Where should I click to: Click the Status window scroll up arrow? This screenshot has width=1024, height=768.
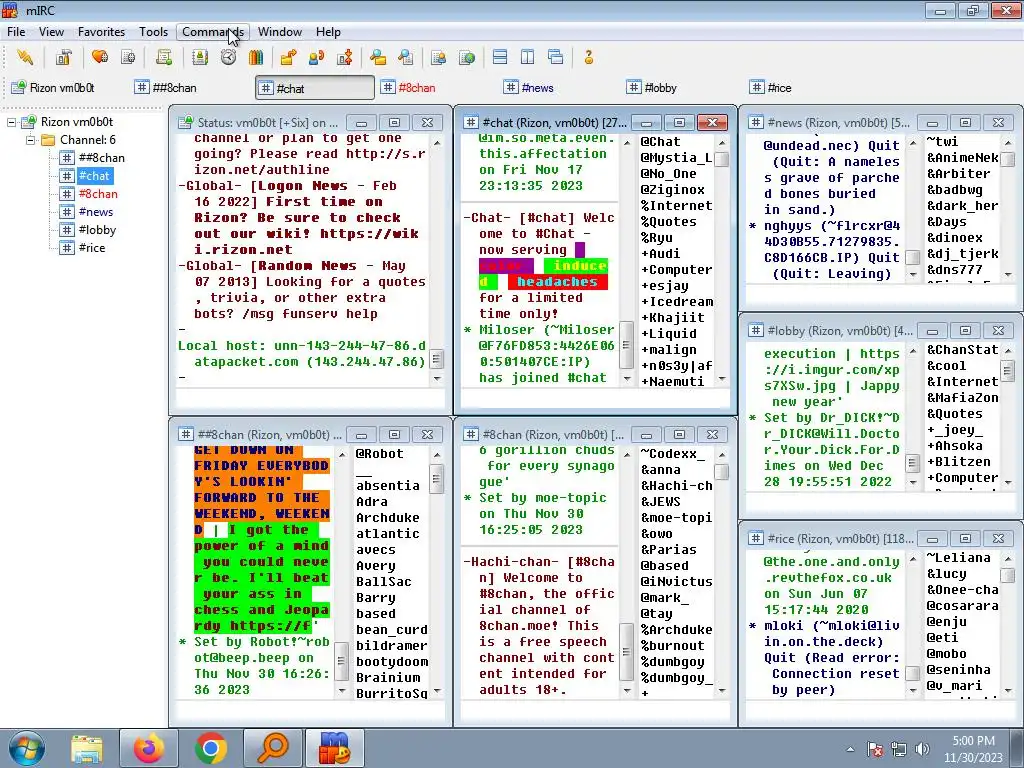(x=437, y=142)
